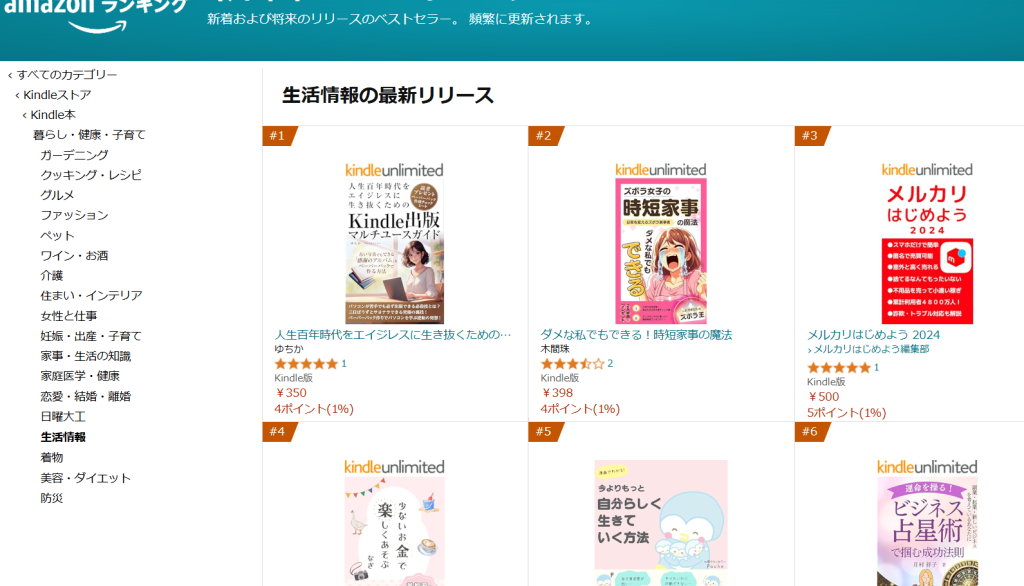The width and height of the screenshot is (1024, 586).
Task: Open the 人生百年時代をエイジレスに生き抜くための title link
Action: click(393, 334)
